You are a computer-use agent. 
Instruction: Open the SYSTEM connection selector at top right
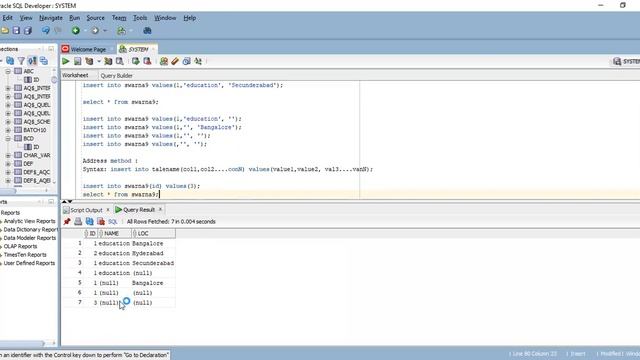[626, 62]
